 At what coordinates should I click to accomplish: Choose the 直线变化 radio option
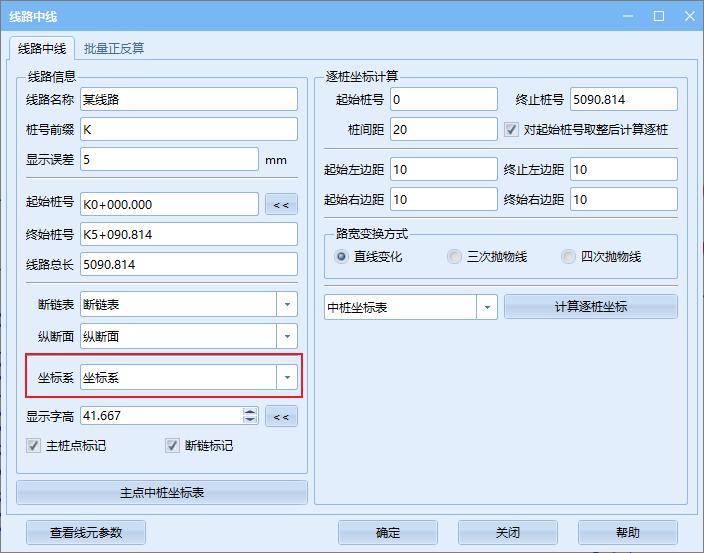click(x=342, y=257)
